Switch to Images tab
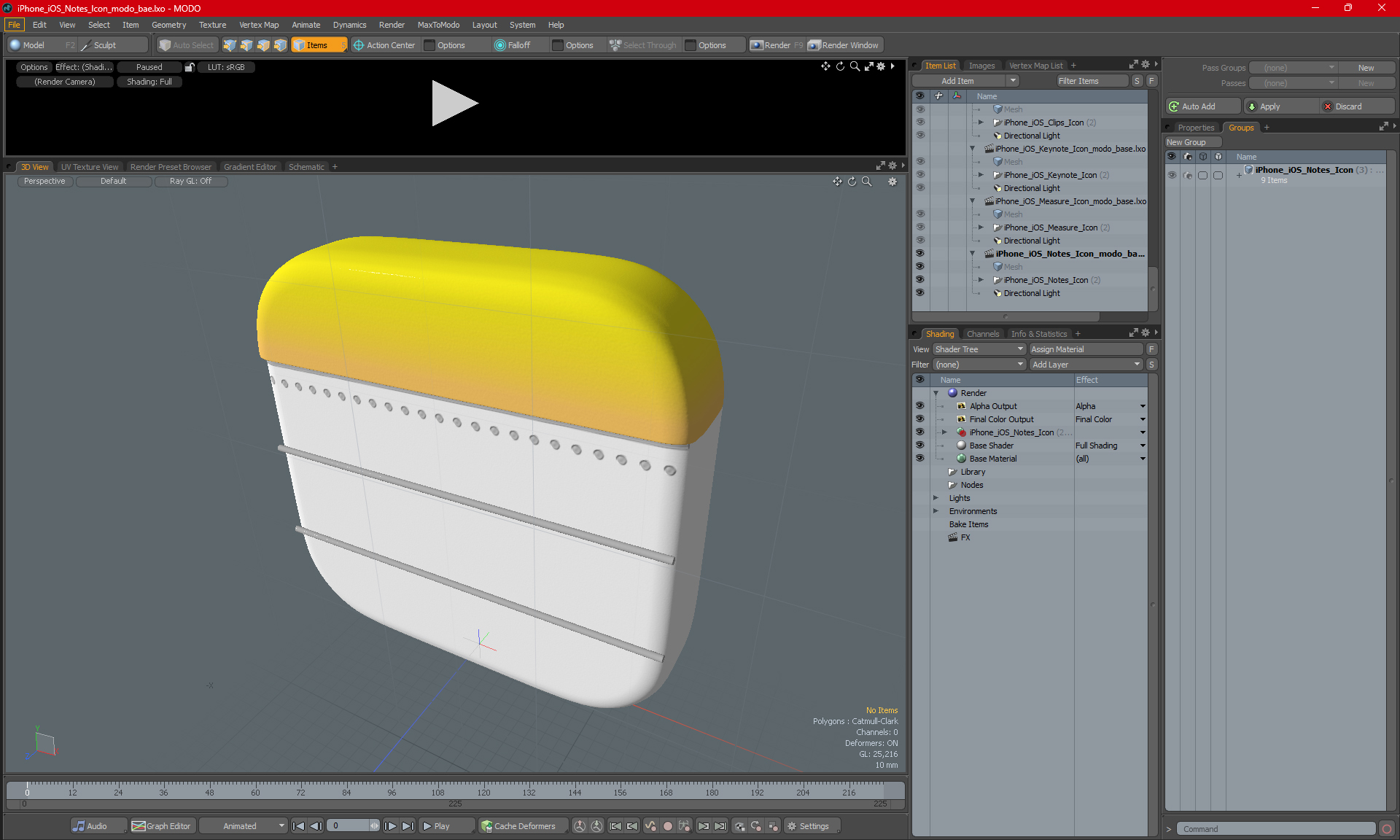Screen dimensions: 1400x840 coord(981,66)
